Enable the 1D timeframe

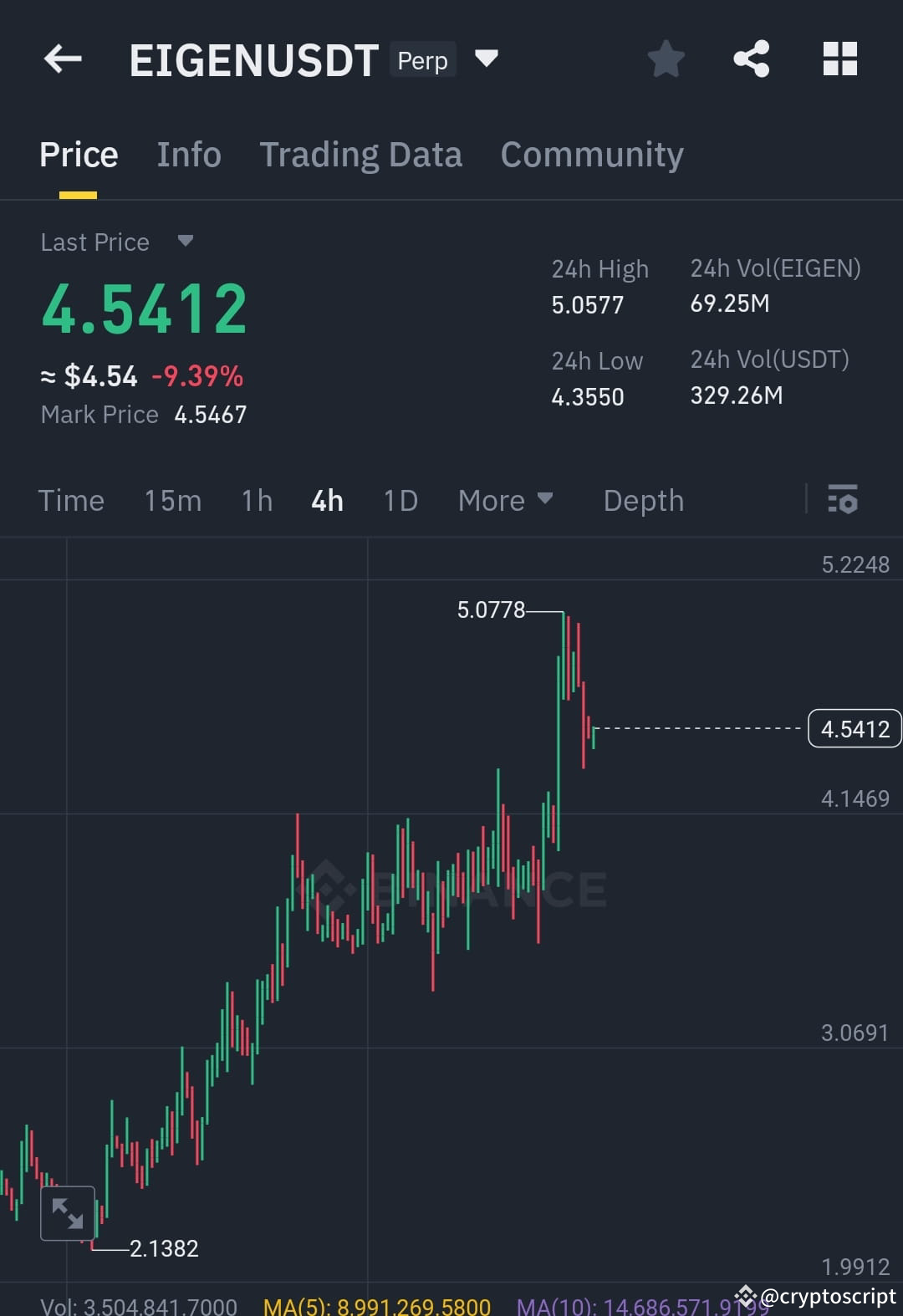[400, 500]
